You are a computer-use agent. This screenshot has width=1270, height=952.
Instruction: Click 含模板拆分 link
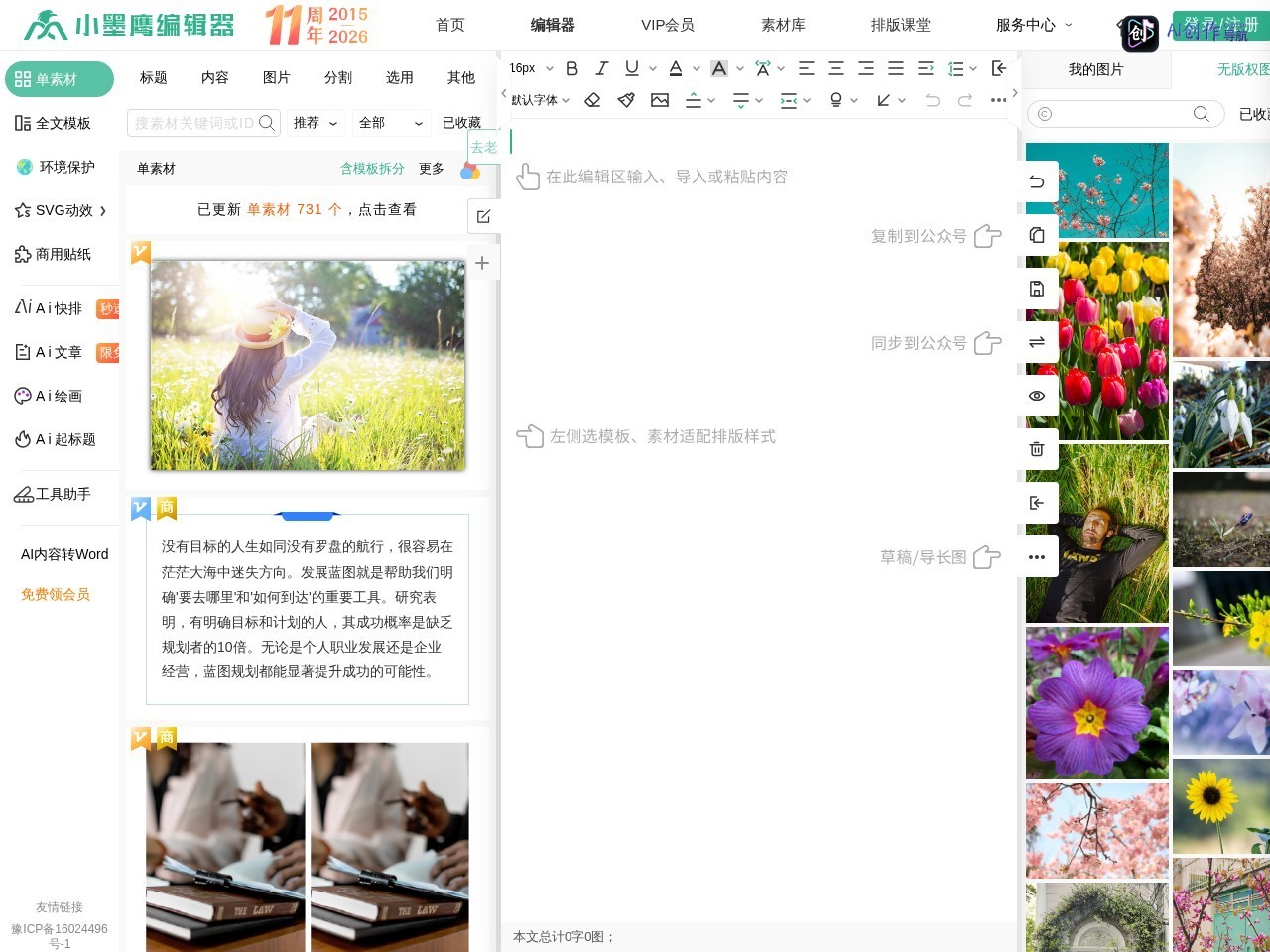click(372, 169)
